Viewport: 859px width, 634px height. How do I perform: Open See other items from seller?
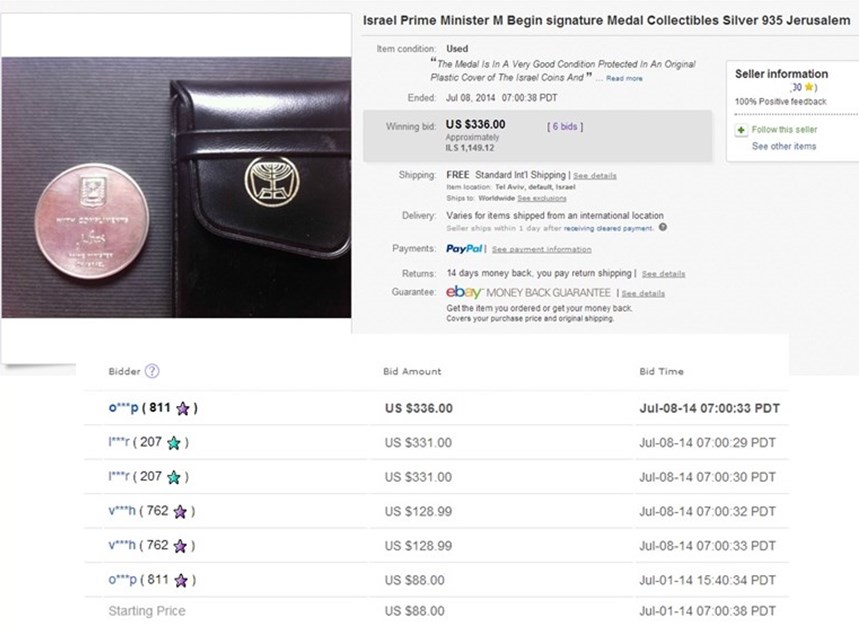pos(784,146)
